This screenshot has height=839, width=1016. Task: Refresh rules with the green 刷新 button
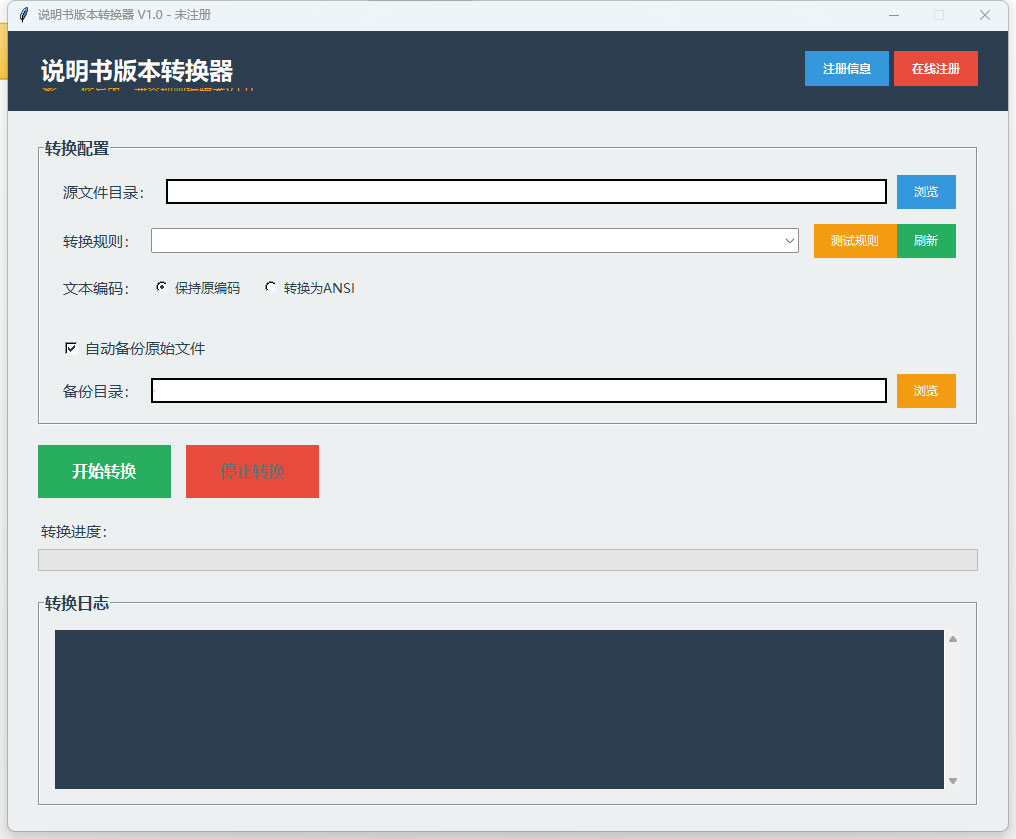point(925,241)
